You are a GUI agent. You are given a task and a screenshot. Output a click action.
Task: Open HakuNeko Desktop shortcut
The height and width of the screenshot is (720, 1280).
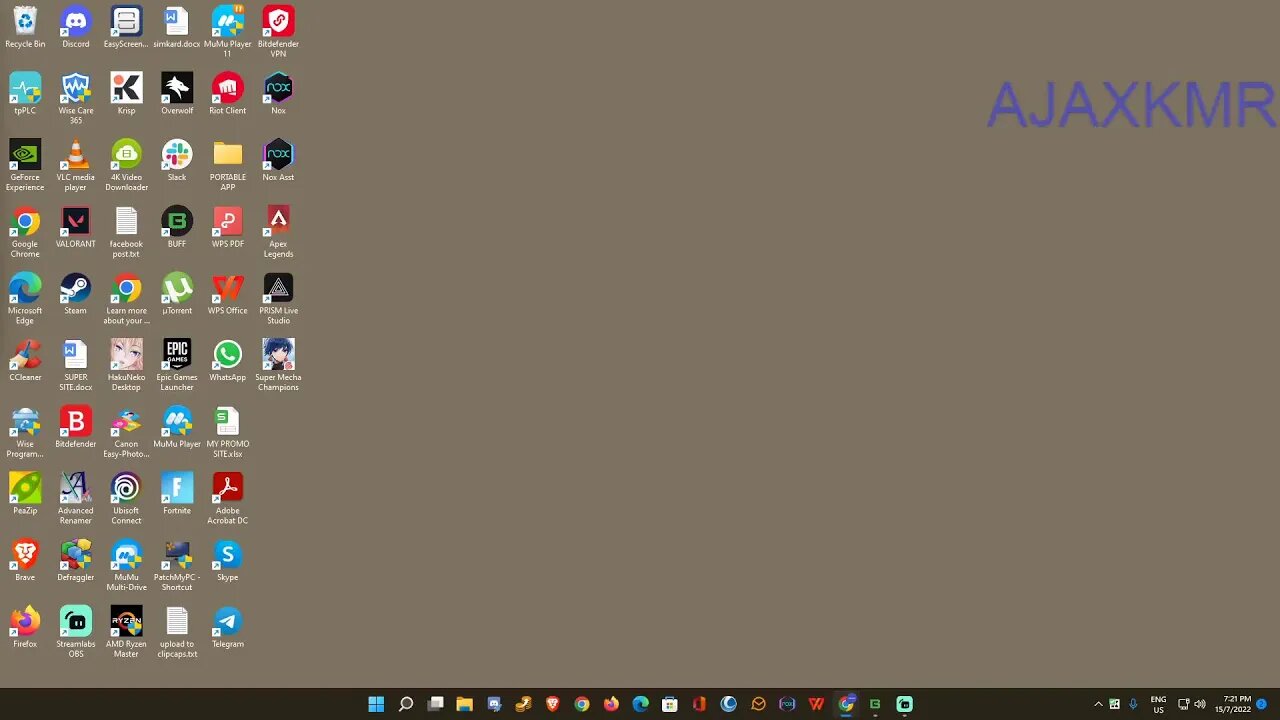pyautogui.click(x=126, y=365)
